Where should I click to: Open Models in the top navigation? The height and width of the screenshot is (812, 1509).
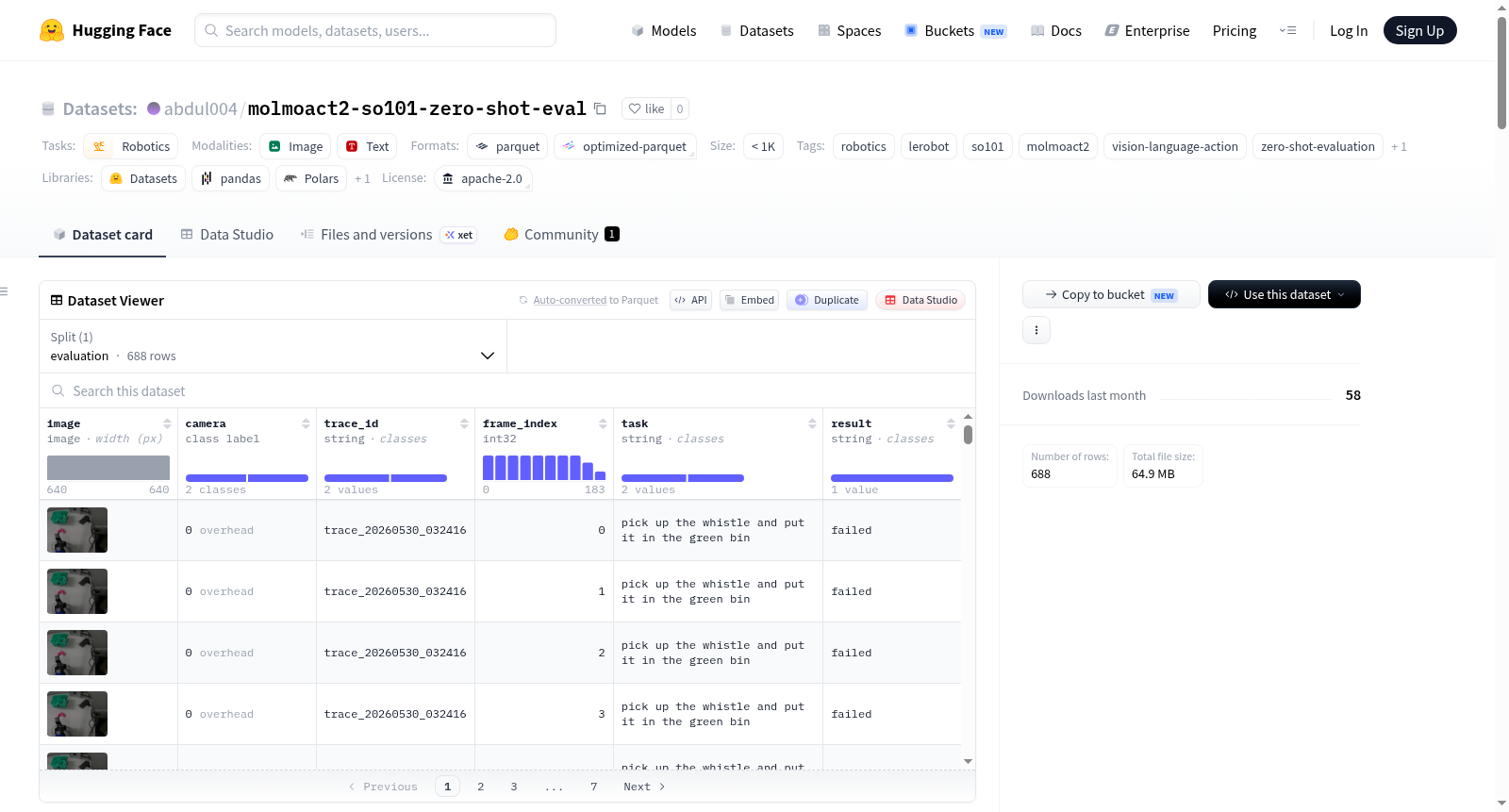point(664,30)
